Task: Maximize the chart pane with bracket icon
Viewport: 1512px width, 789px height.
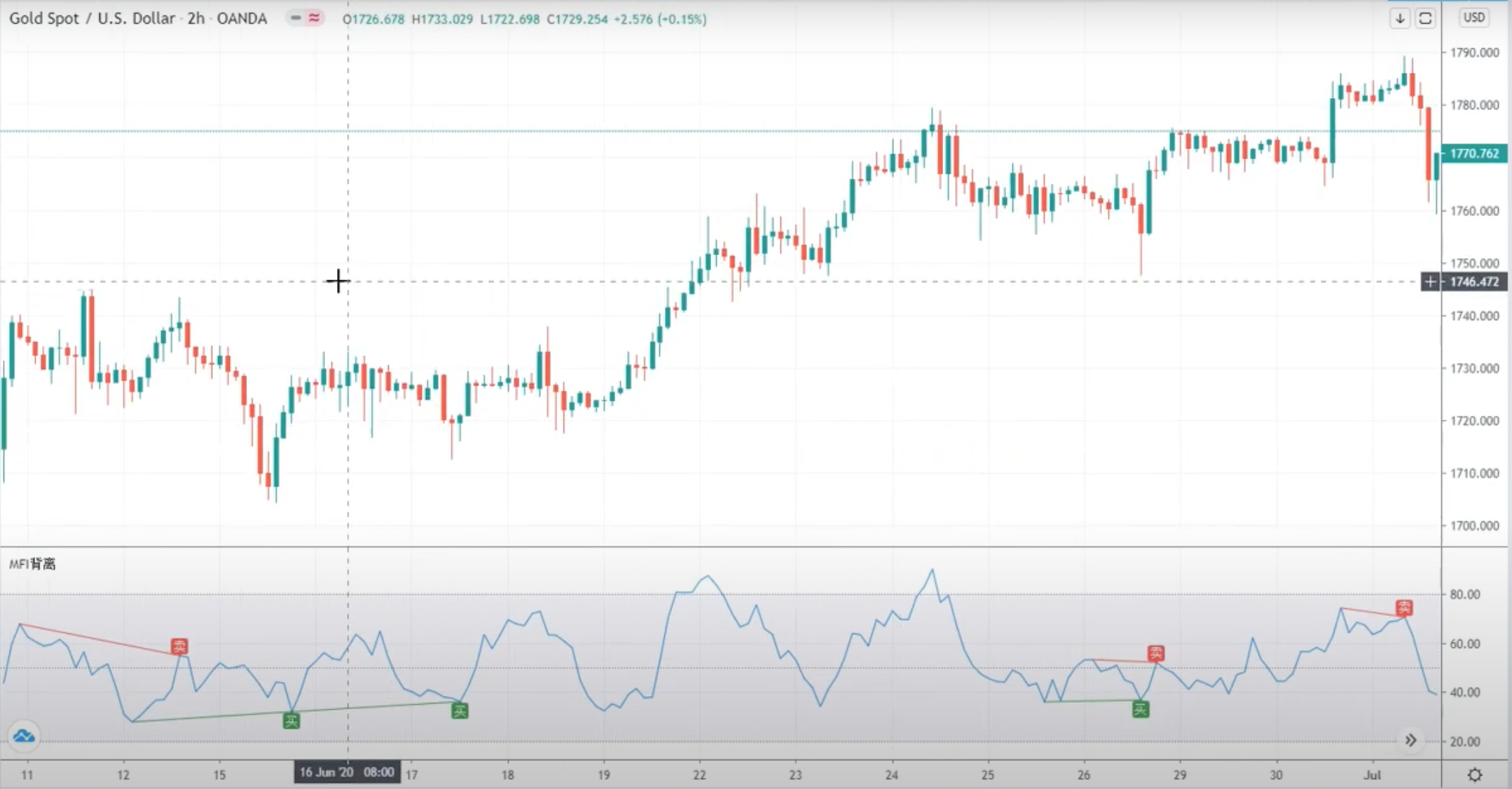Action: (1425, 19)
